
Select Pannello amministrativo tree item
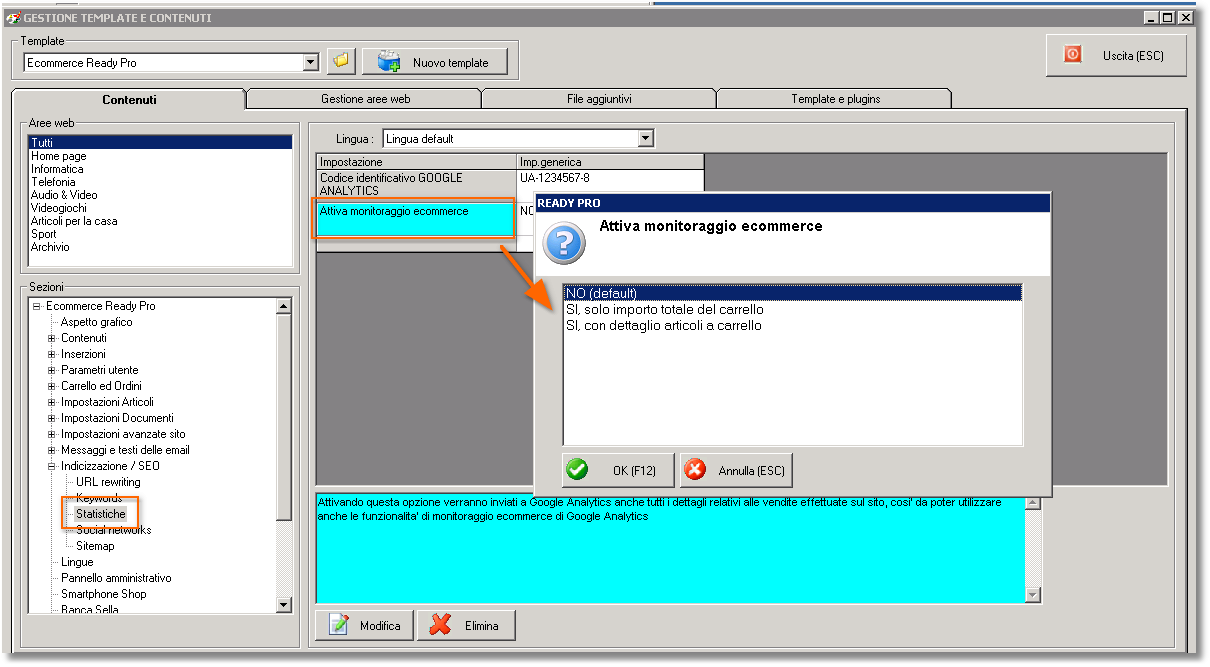116,578
